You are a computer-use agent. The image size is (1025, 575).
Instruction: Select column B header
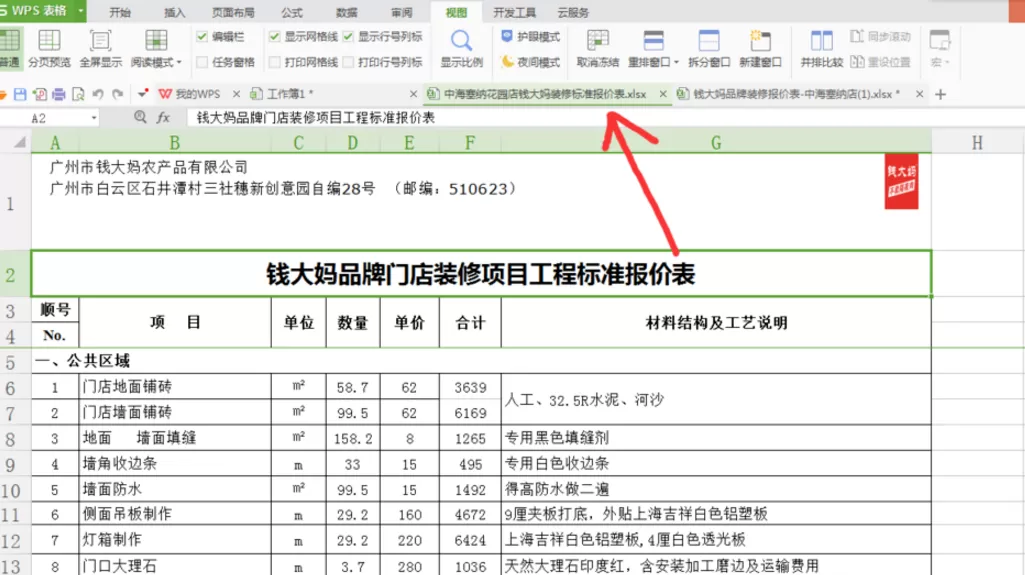pos(175,142)
